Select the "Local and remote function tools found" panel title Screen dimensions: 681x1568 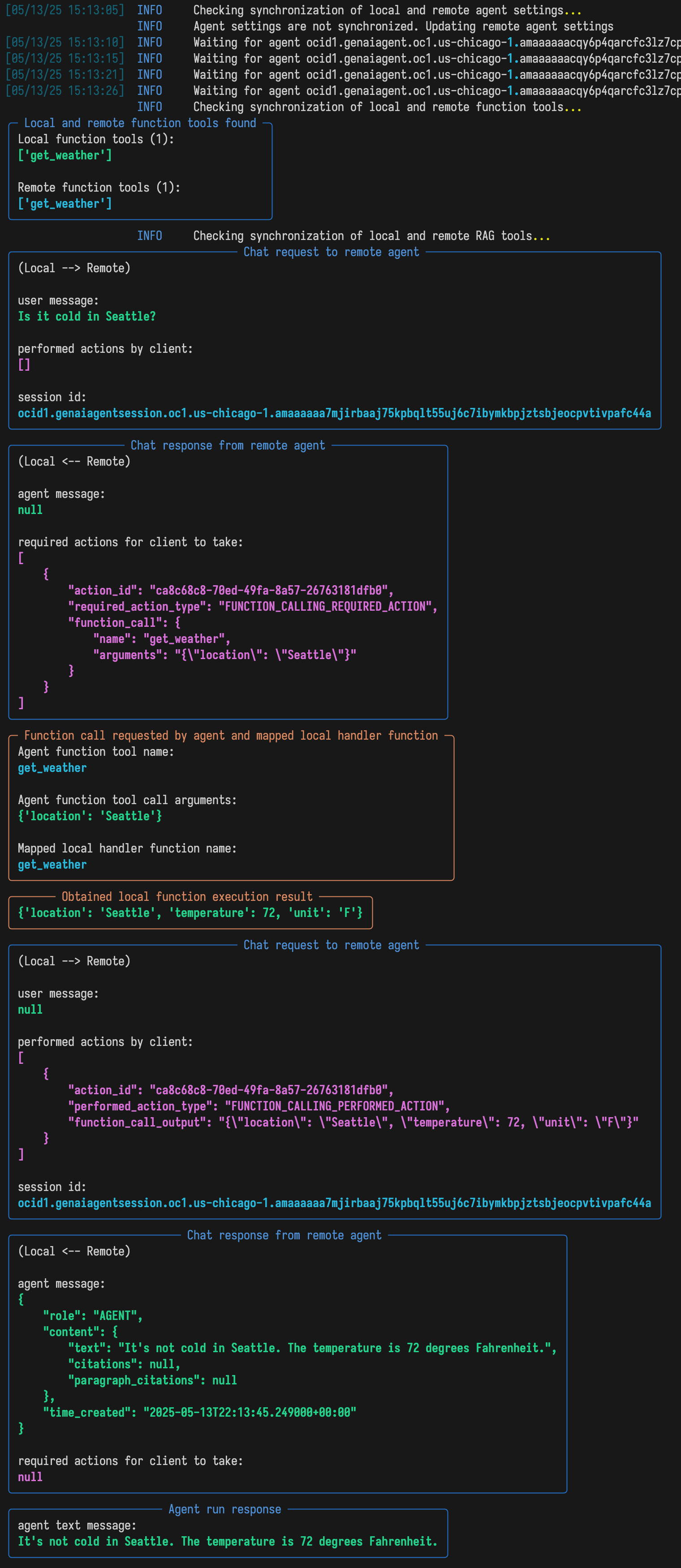(139, 123)
